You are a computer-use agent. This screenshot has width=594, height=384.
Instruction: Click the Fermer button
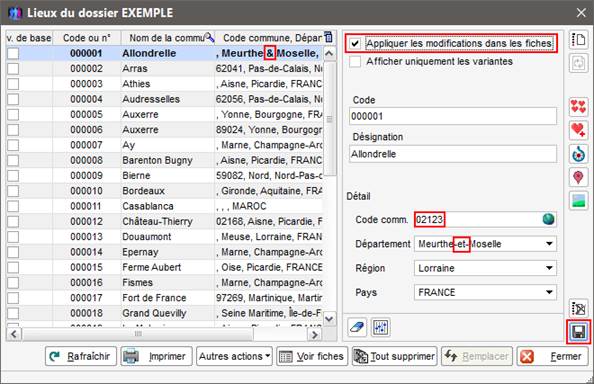[552, 356]
